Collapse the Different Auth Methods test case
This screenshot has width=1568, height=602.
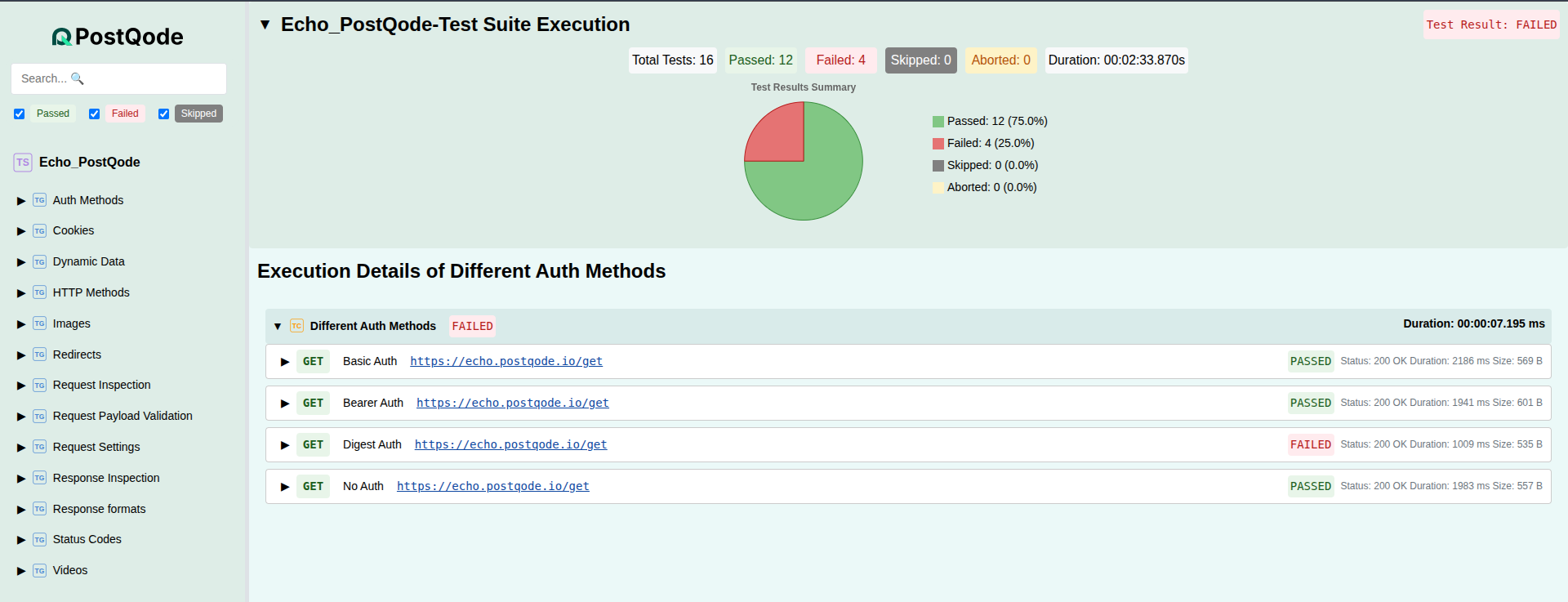[278, 327]
